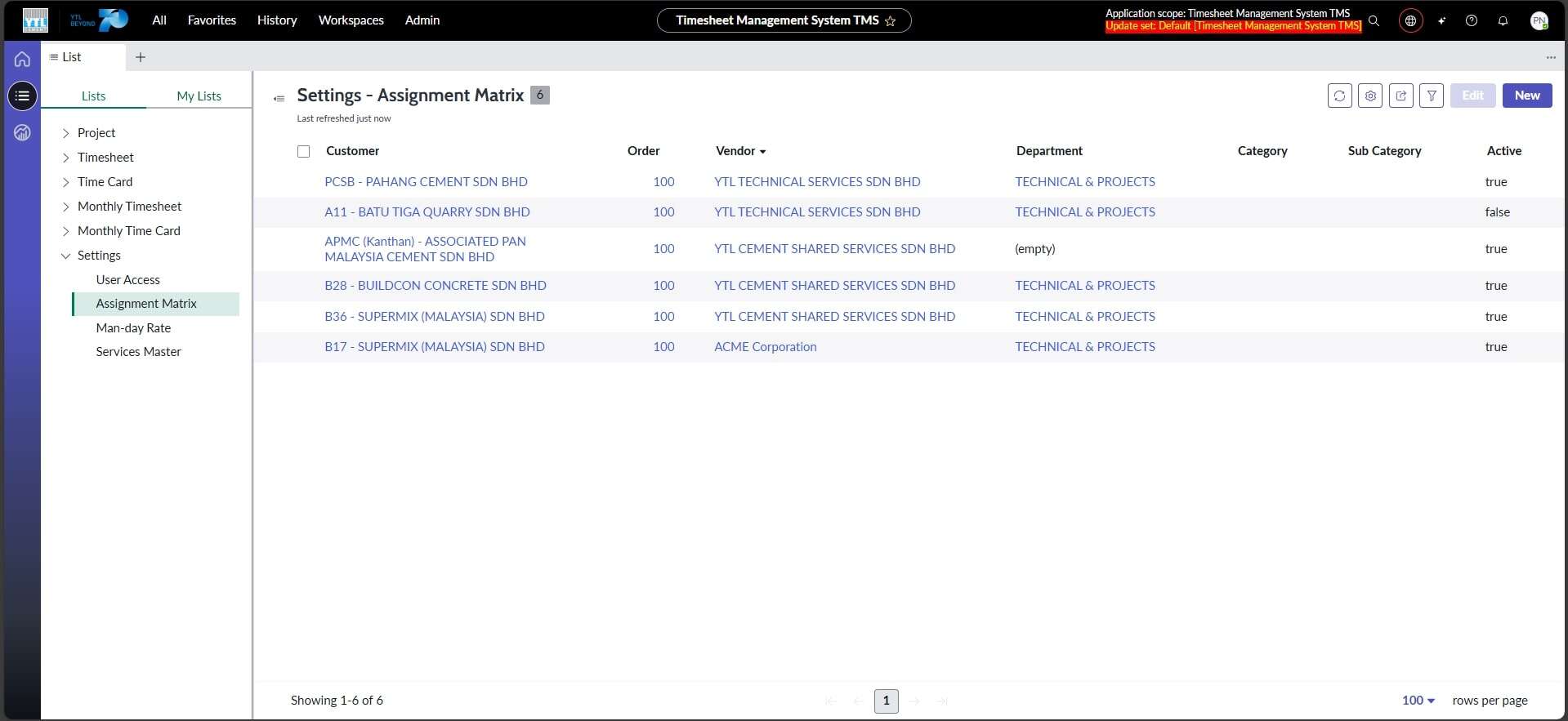Screen dimensions: 1568x721
Task: Click the New button
Action: click(x=1526, y=96)
